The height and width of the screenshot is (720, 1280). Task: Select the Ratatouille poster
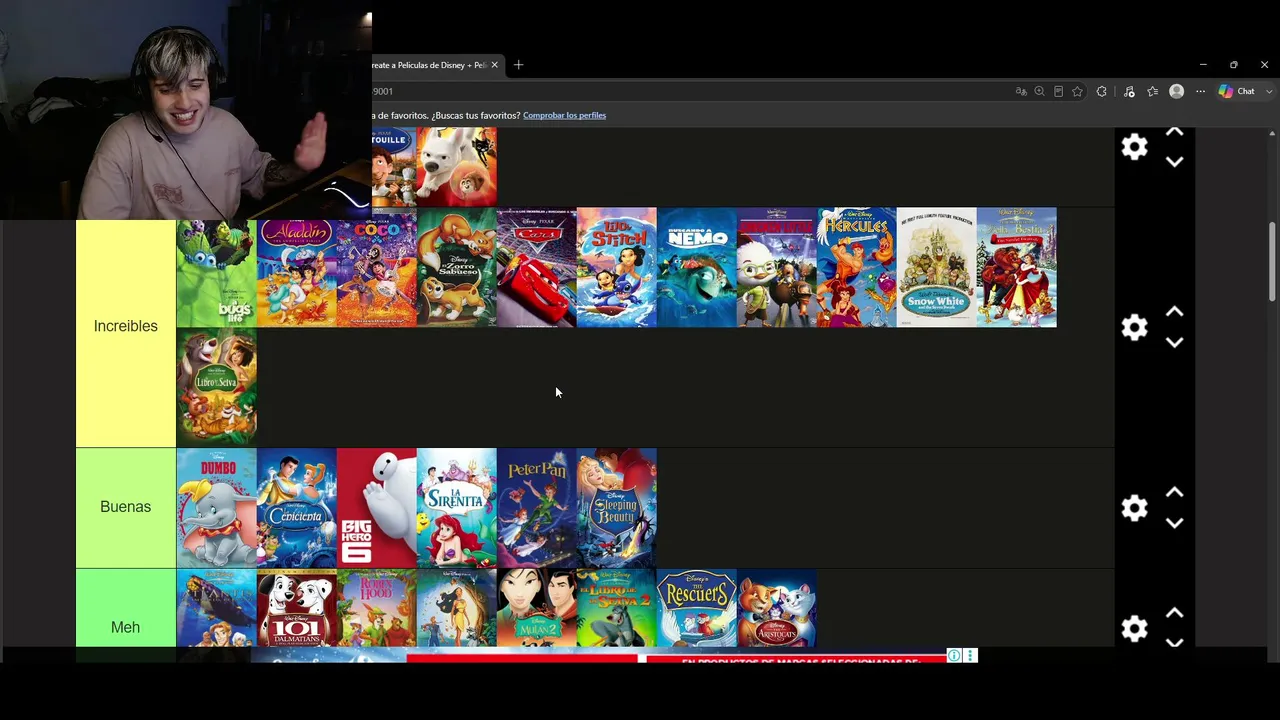[394, 167]
